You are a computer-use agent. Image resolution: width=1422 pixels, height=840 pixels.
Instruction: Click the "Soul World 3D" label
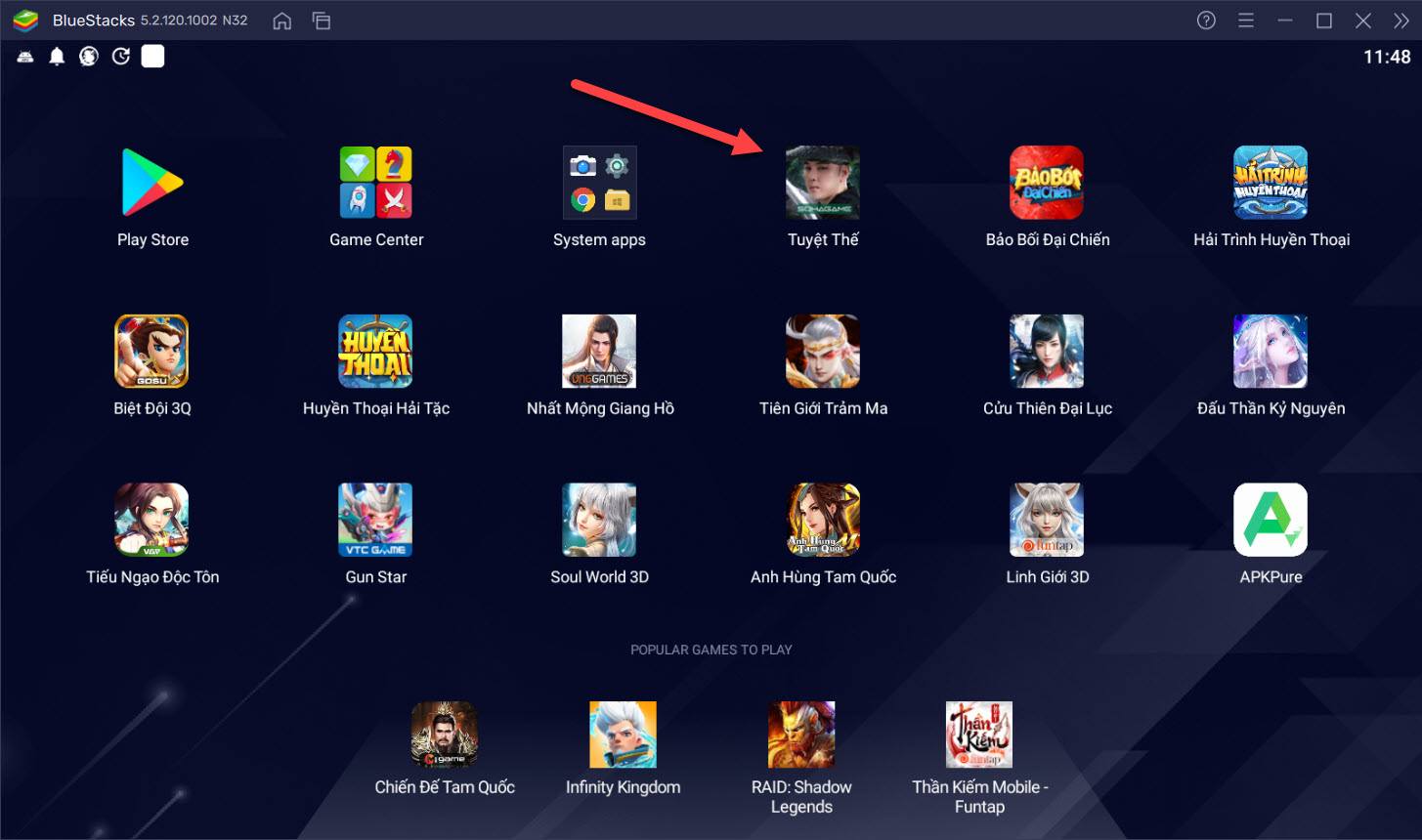tap(599, 576)
